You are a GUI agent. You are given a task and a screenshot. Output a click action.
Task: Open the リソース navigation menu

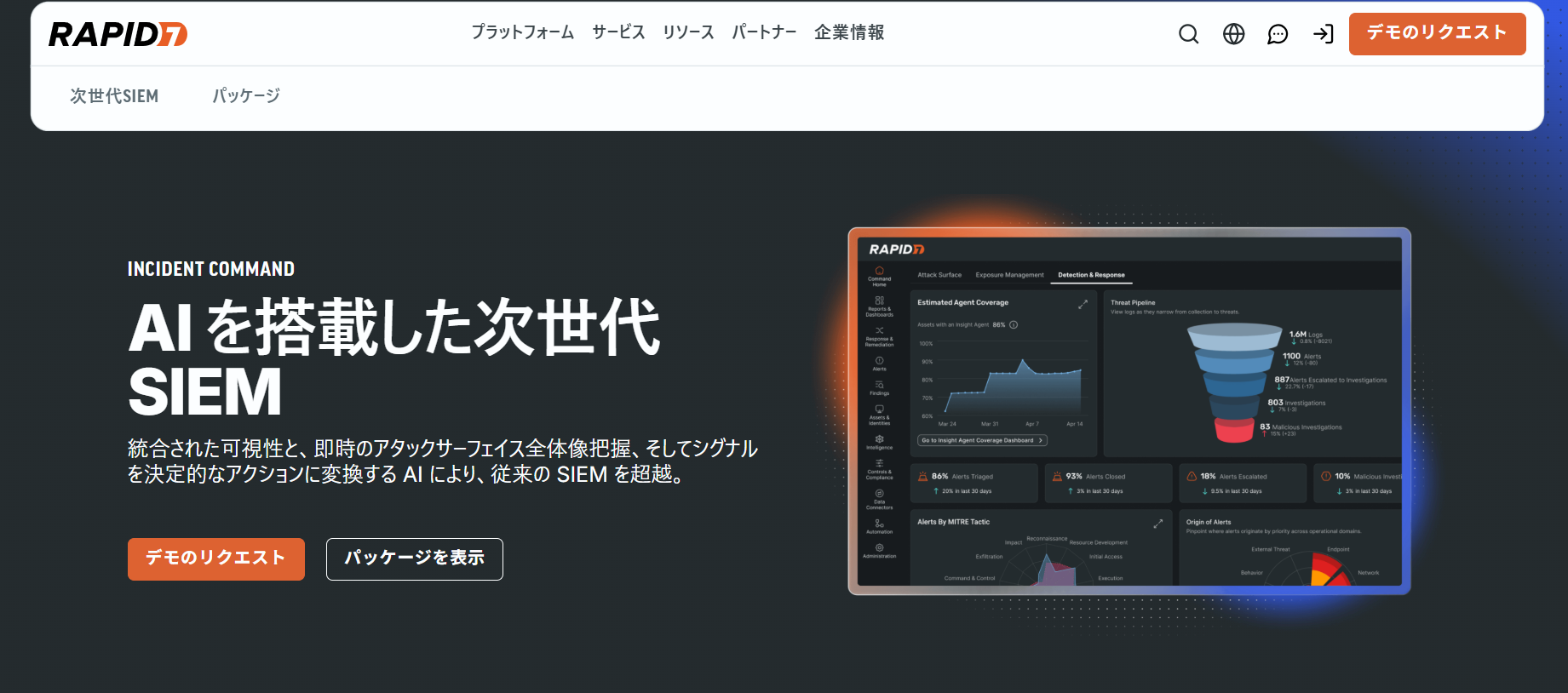(688, 32)
